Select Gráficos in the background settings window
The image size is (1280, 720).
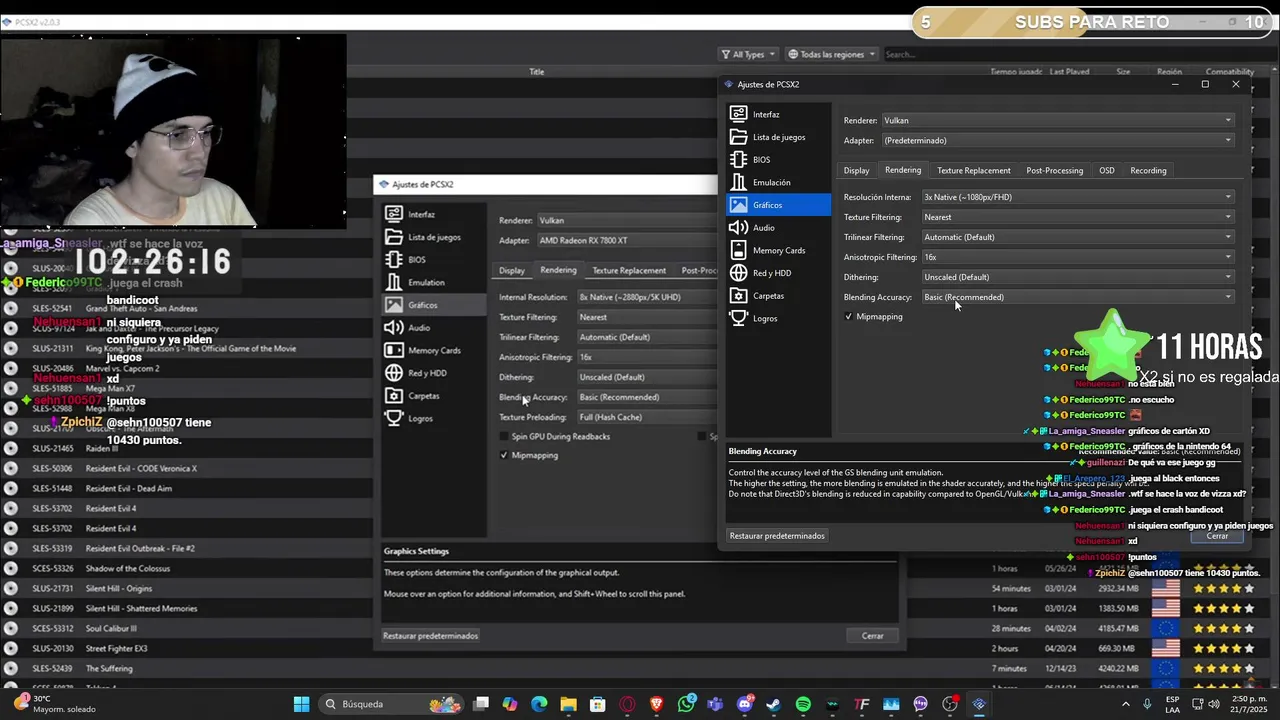point(434,305)
